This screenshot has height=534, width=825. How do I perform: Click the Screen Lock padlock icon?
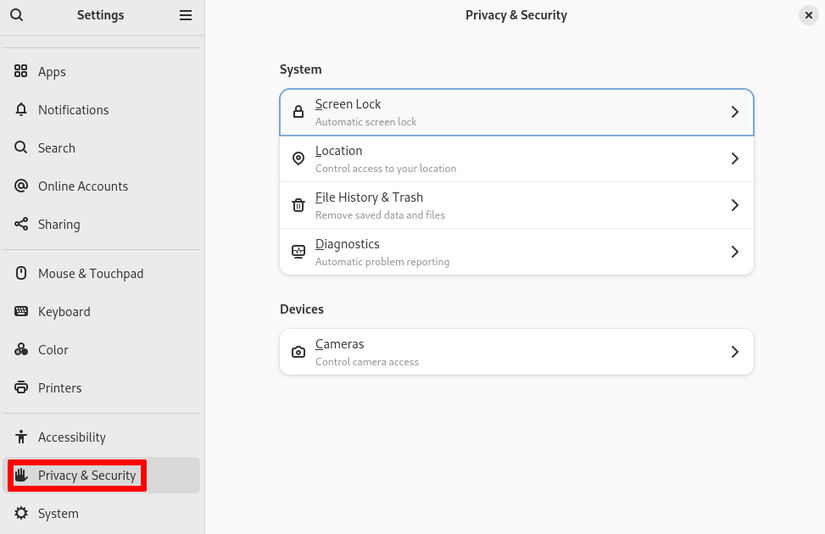pos(298,112)
